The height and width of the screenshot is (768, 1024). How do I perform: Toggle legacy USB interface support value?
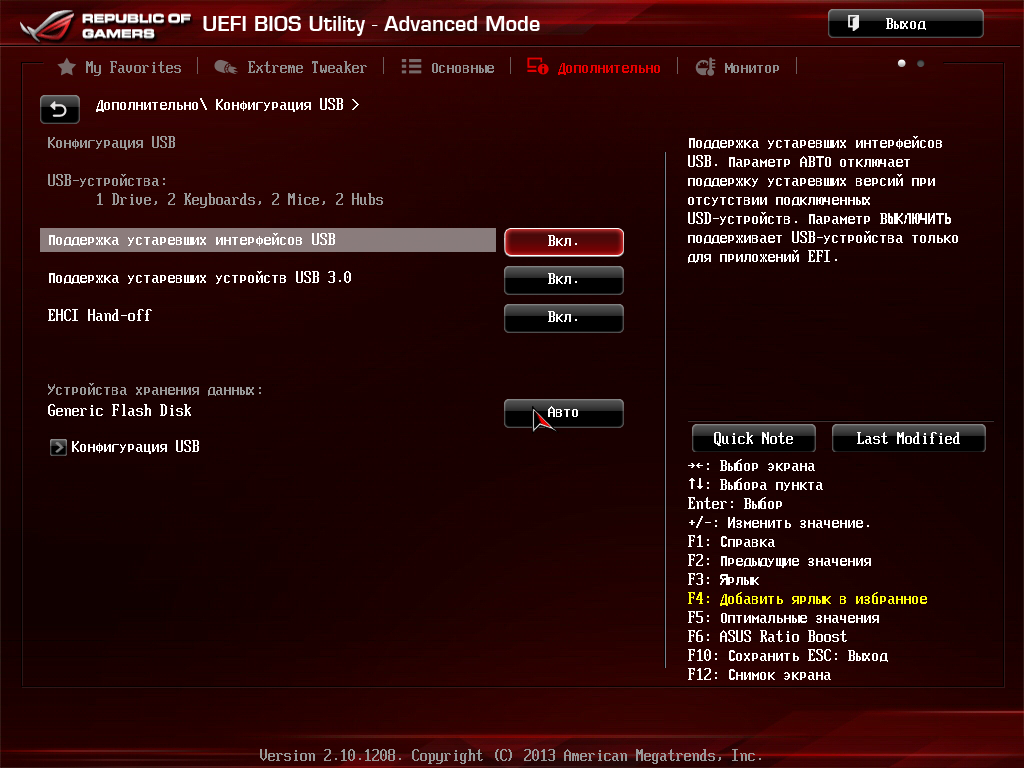[x=563, y=242]
